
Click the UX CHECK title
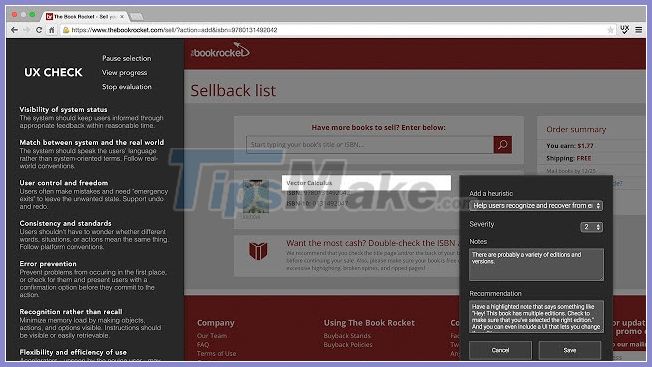coord(53,72)
